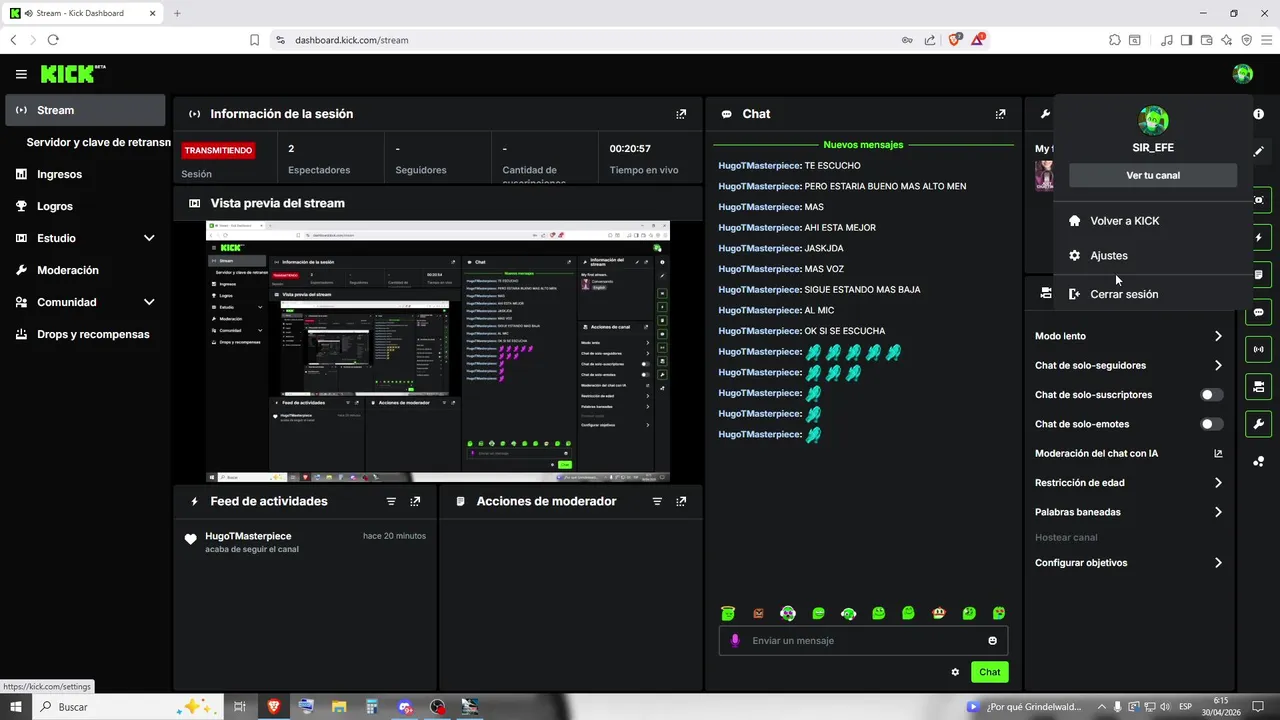Toggle the broadcast signal sidebar icon
Screen dimensions: 1280x720
[1259, 349]
